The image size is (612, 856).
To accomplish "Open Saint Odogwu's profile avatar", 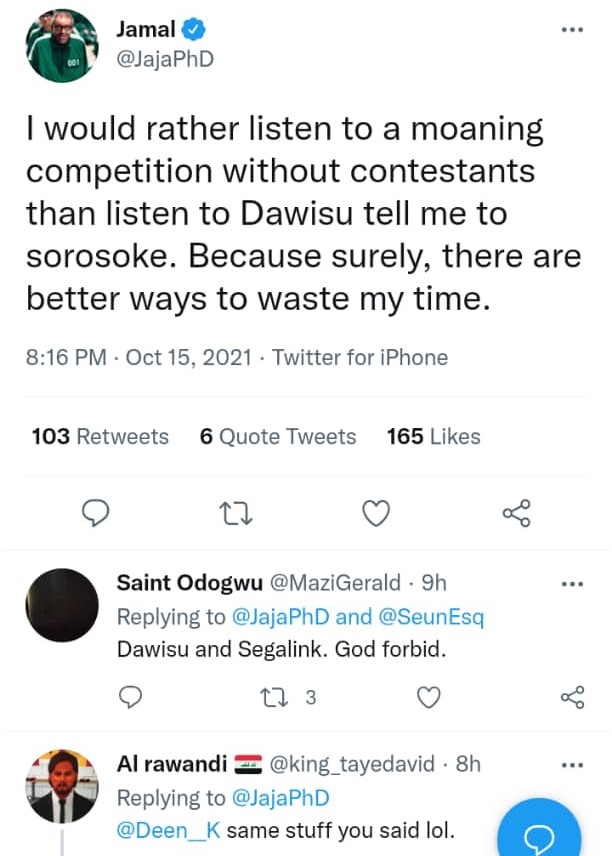I will 61,605.
